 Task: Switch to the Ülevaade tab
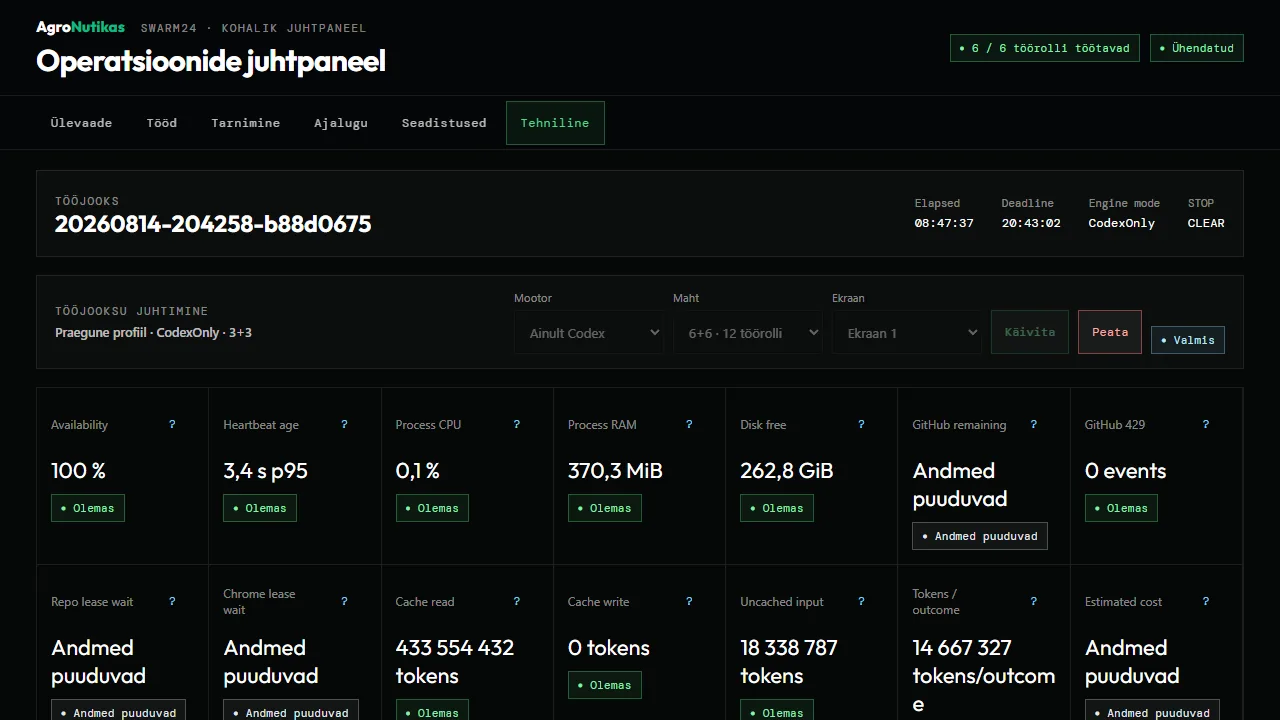pos(82,123)
